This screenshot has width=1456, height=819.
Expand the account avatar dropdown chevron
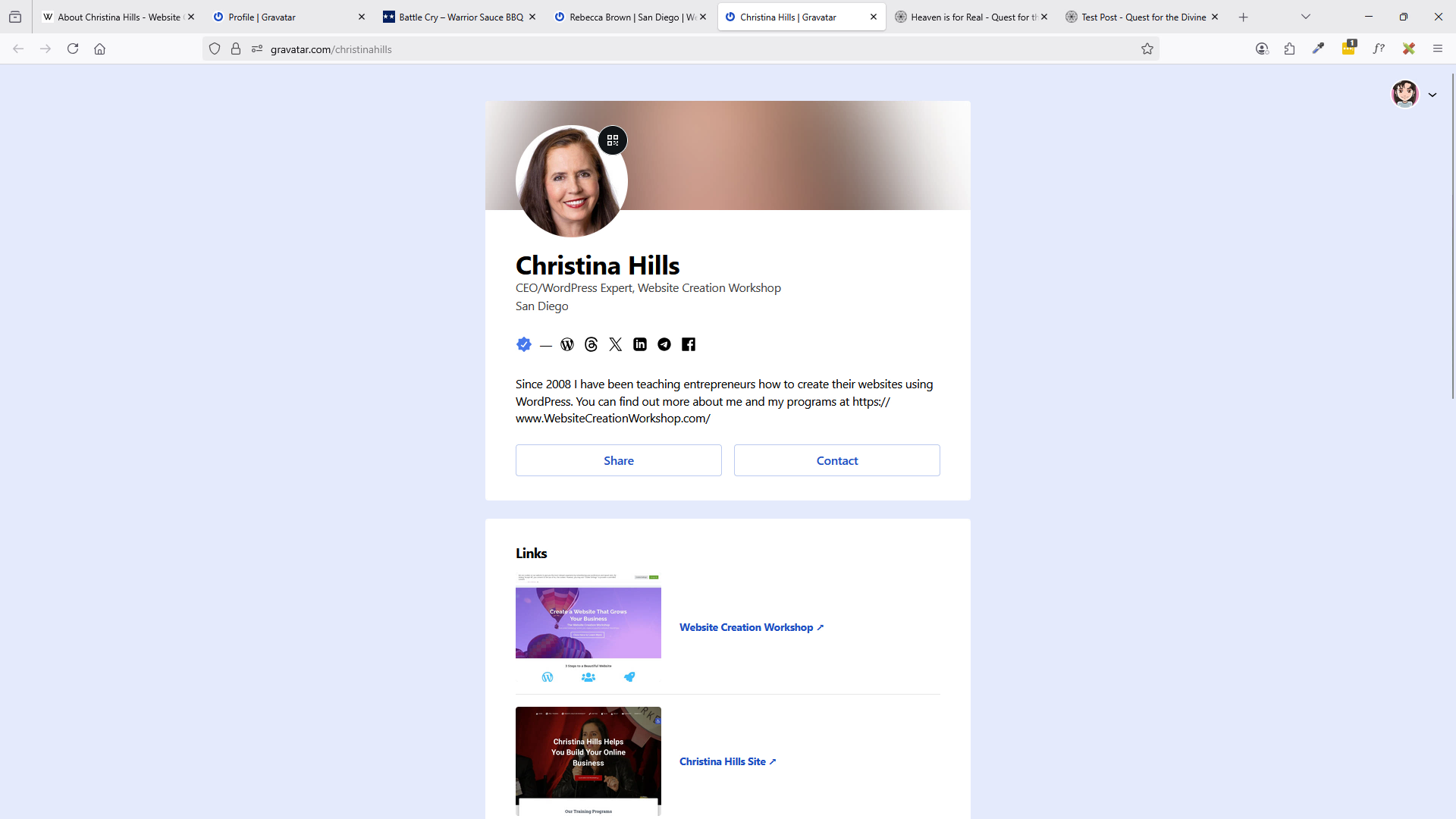pos(1432,95)
